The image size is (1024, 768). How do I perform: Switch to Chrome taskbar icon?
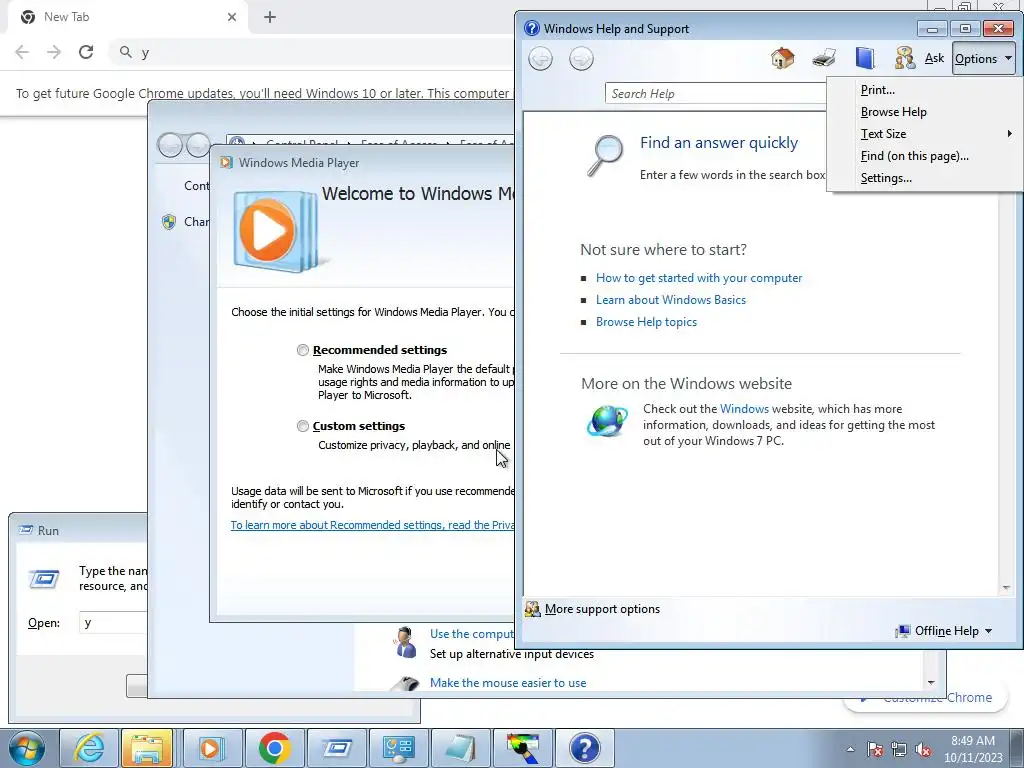274,748
